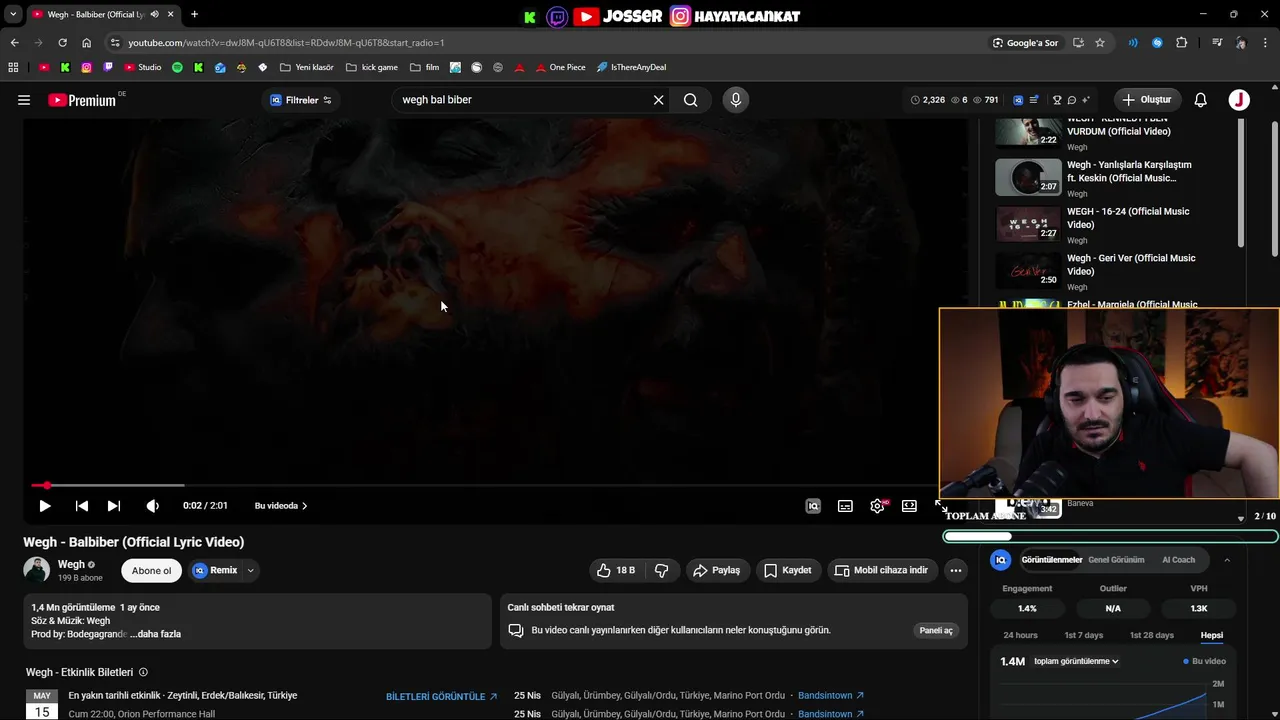Select Genel Görünüm tab in vidIQ
Screen dimensions: 1280x720
tap(1116, 560)
